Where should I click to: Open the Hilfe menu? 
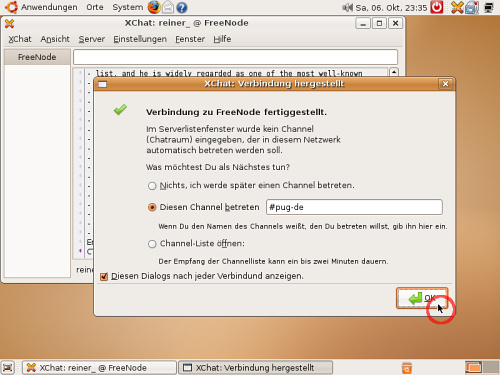[x=222, y=39]
